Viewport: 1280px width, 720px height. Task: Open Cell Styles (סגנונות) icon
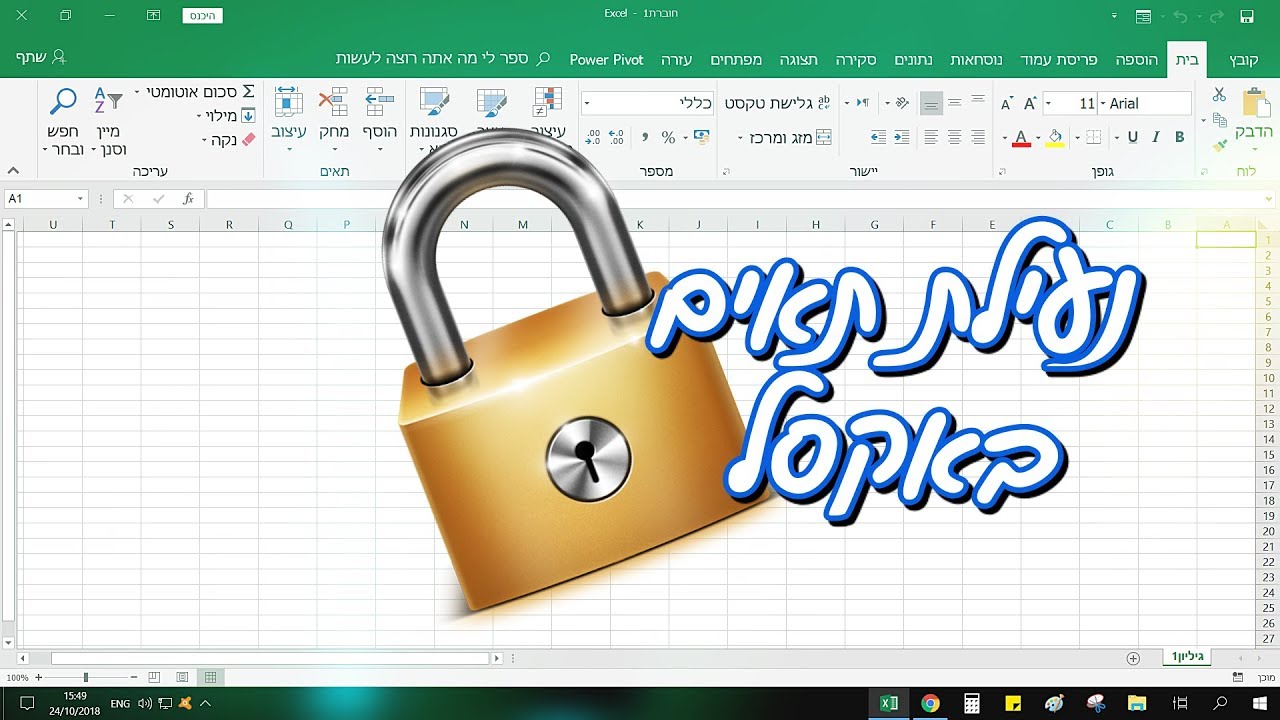(435, 102)
